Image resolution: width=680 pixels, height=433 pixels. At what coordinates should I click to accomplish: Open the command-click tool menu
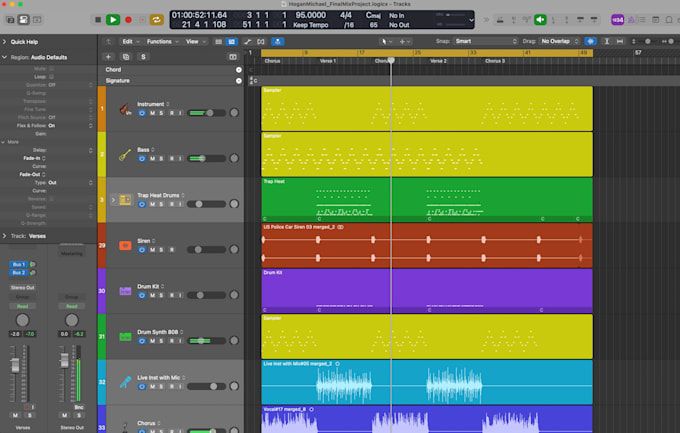click(405, 42)
